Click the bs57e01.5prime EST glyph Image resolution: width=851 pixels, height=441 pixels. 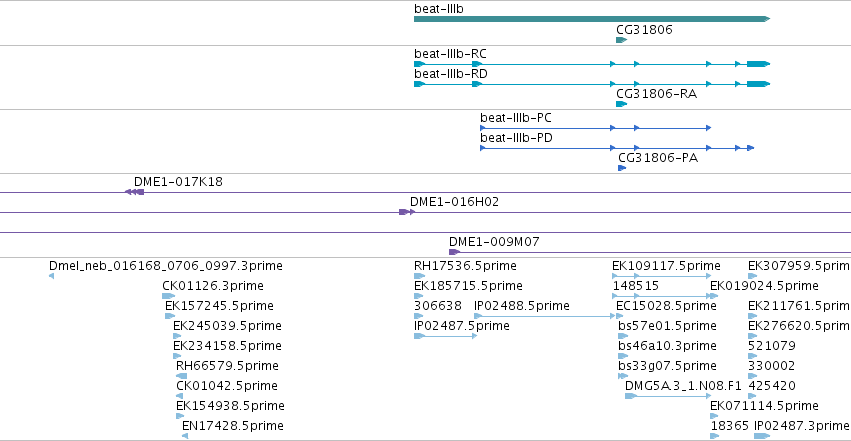(x=623, y=336)
